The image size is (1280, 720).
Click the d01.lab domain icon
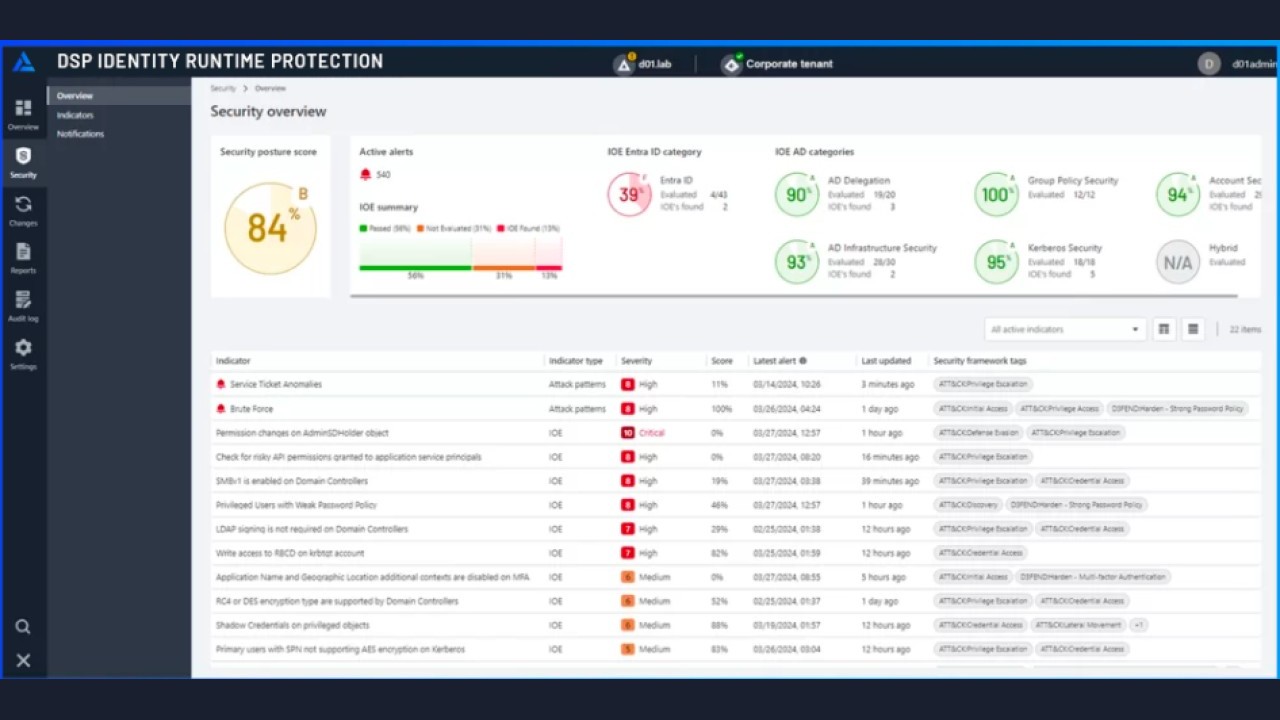click(625, 63)
